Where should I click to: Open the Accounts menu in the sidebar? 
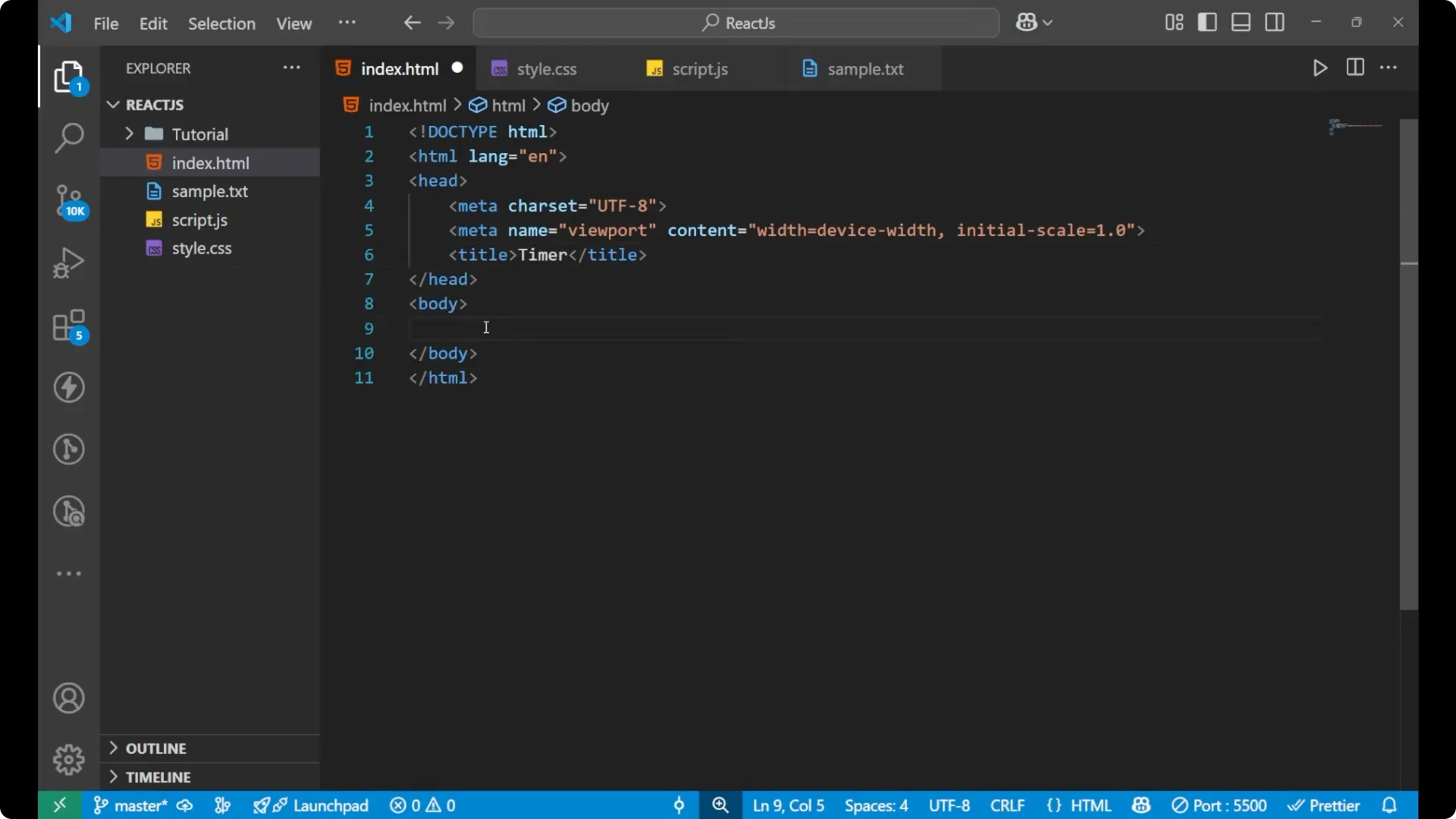click(68, 698)
